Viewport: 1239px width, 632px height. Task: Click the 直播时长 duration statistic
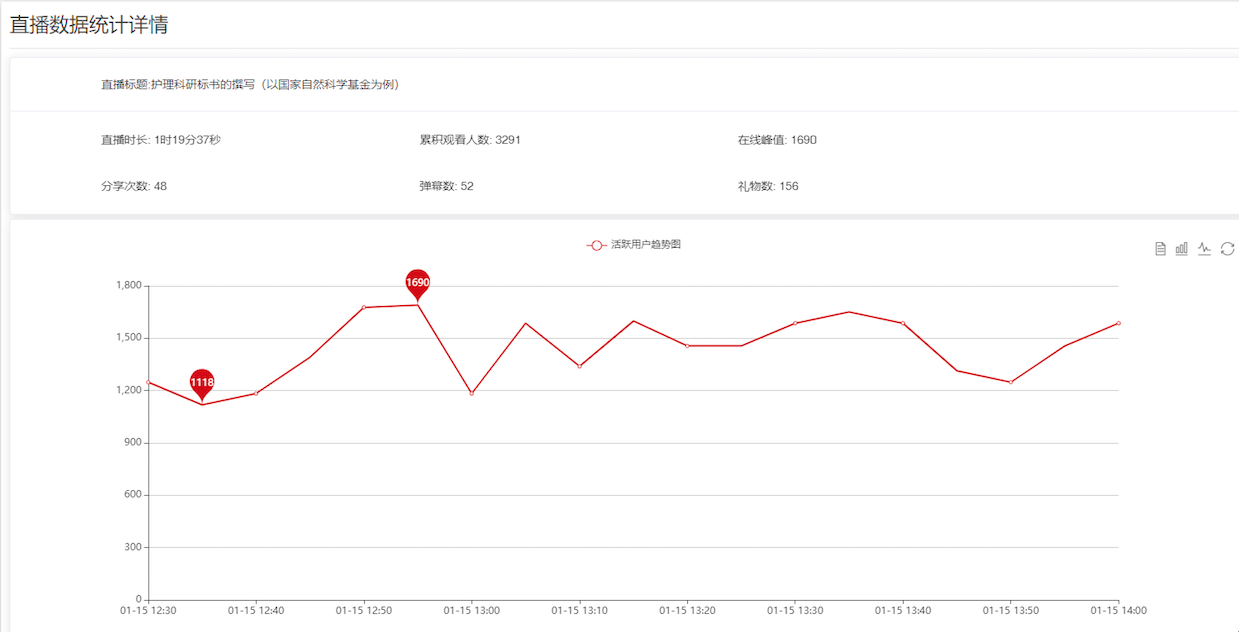(161, 140)
